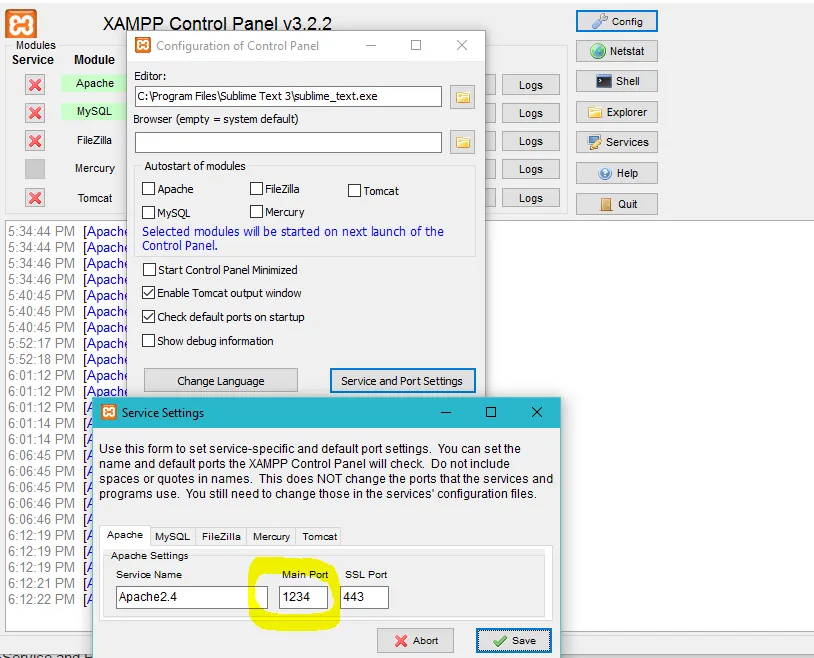This screenshot has height=658, width=814.
Task: Quit the XAMPP control panel
Action: pos(617,204)
